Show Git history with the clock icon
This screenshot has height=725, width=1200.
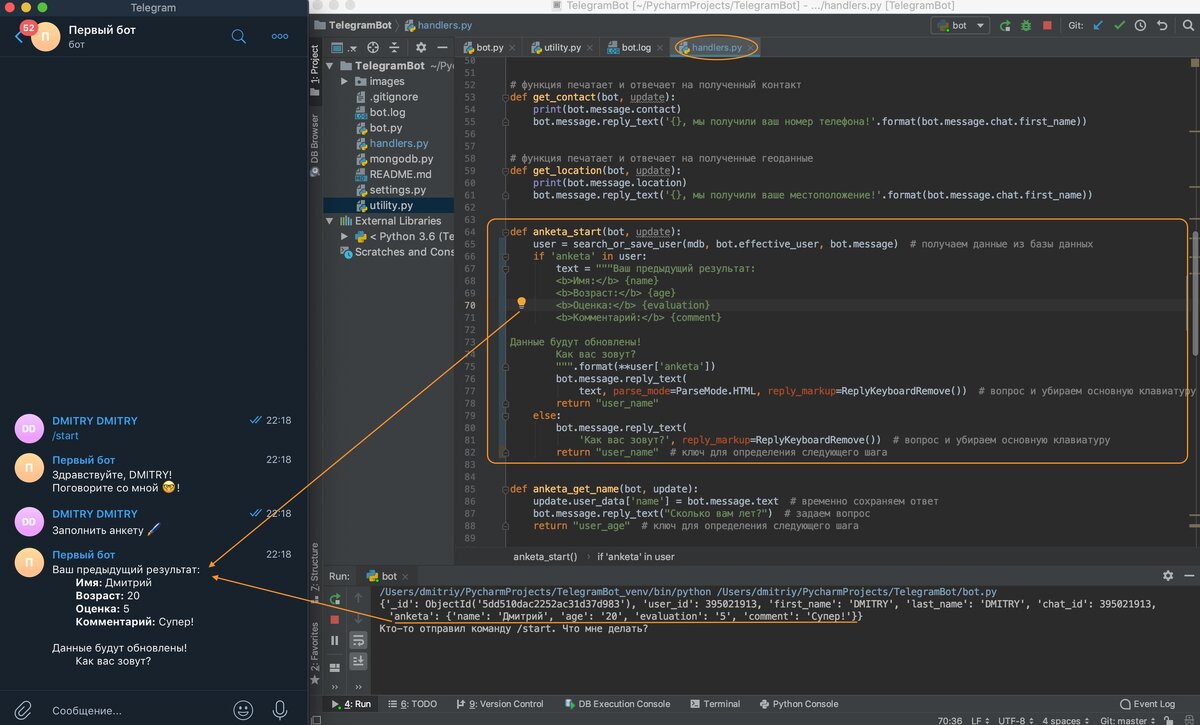[1140, 25]
